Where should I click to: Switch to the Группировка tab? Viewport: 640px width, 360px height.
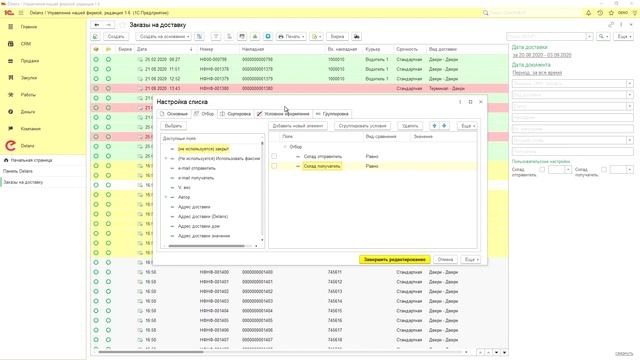[x=332, y=114]
